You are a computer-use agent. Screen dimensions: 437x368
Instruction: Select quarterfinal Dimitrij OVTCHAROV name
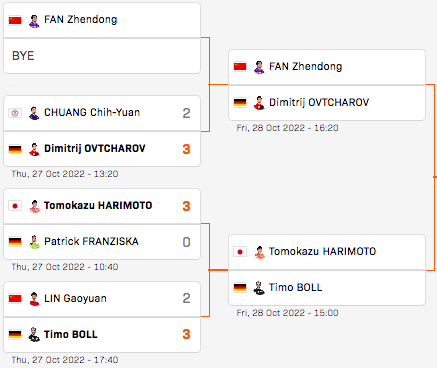(319, 102)
